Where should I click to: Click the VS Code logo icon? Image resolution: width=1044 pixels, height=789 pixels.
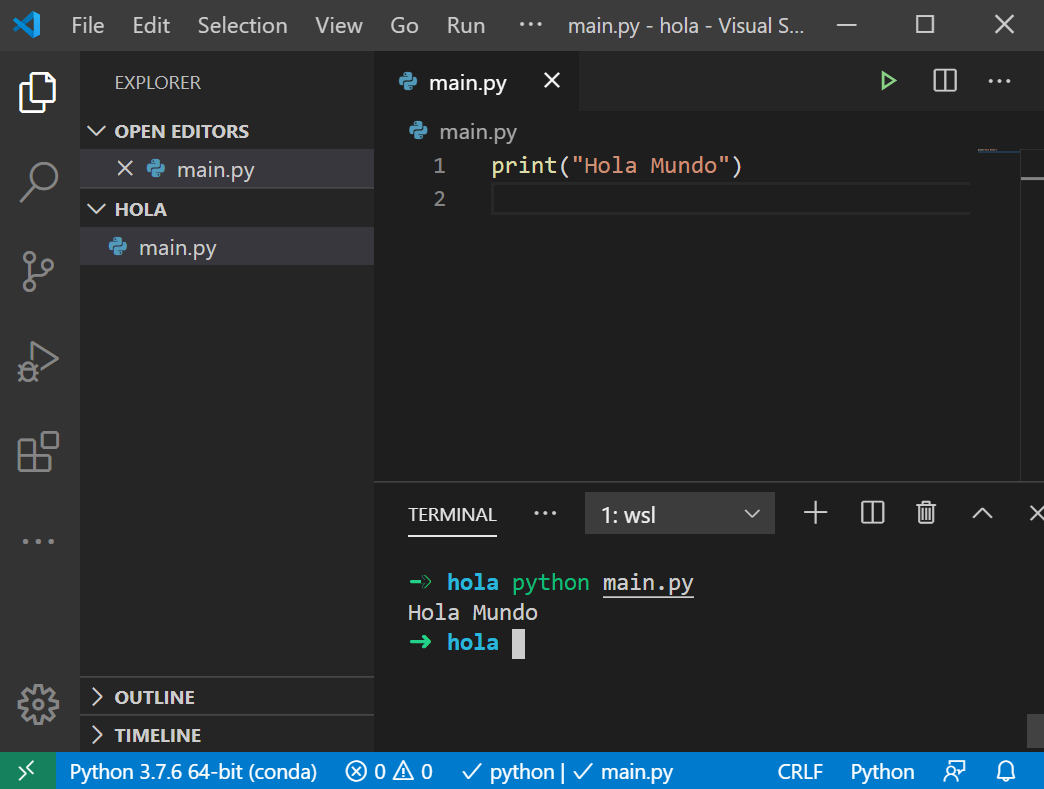pos(27,25)
